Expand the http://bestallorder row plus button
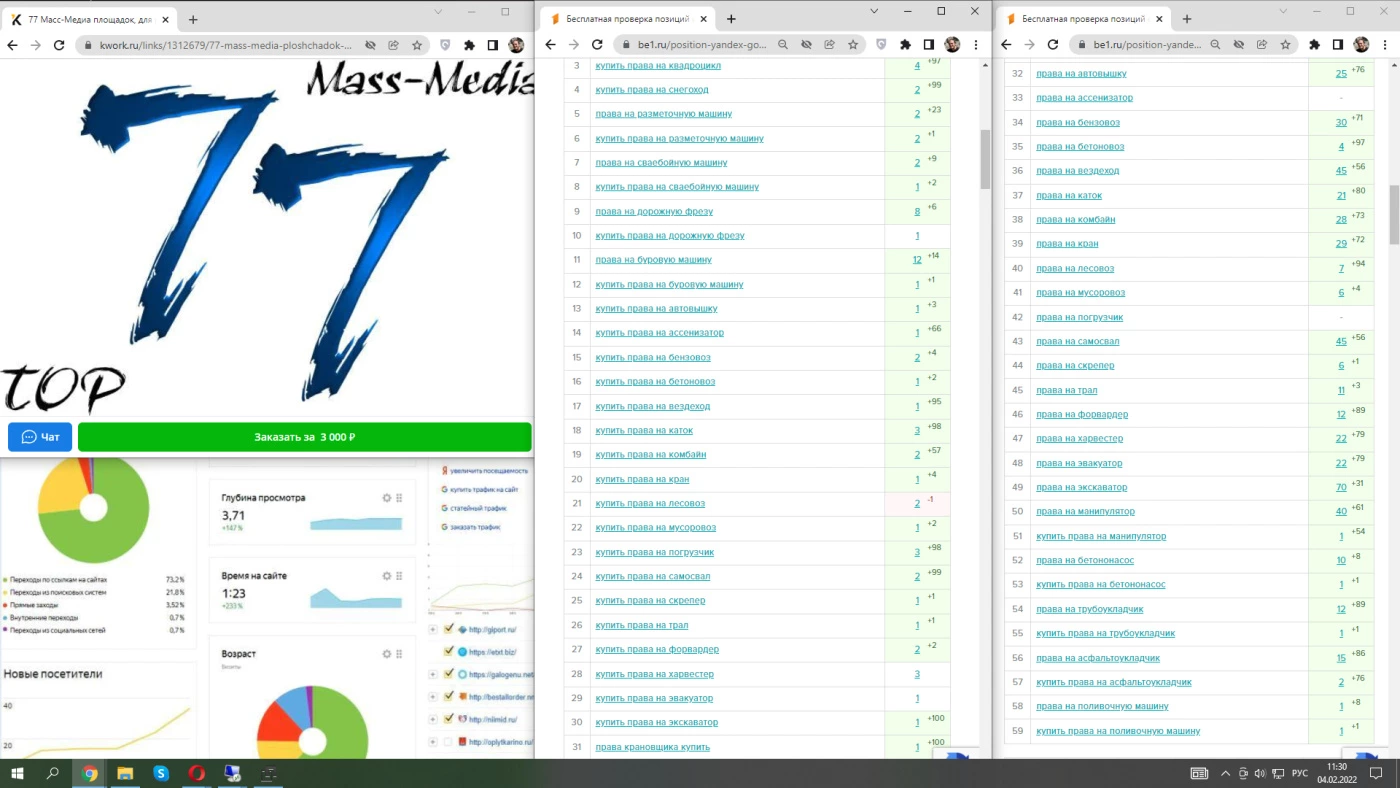1400x788 pixels. 433,697
